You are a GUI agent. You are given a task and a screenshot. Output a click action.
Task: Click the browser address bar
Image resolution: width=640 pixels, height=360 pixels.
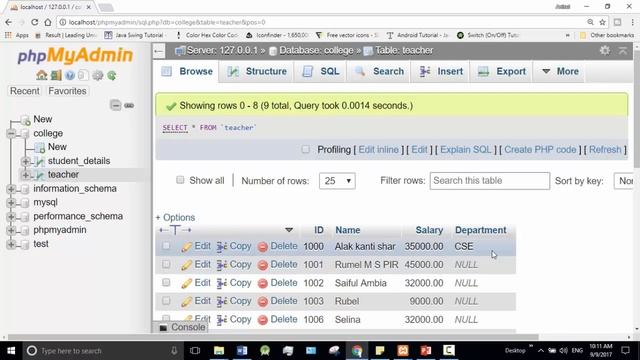click(322, 22)
